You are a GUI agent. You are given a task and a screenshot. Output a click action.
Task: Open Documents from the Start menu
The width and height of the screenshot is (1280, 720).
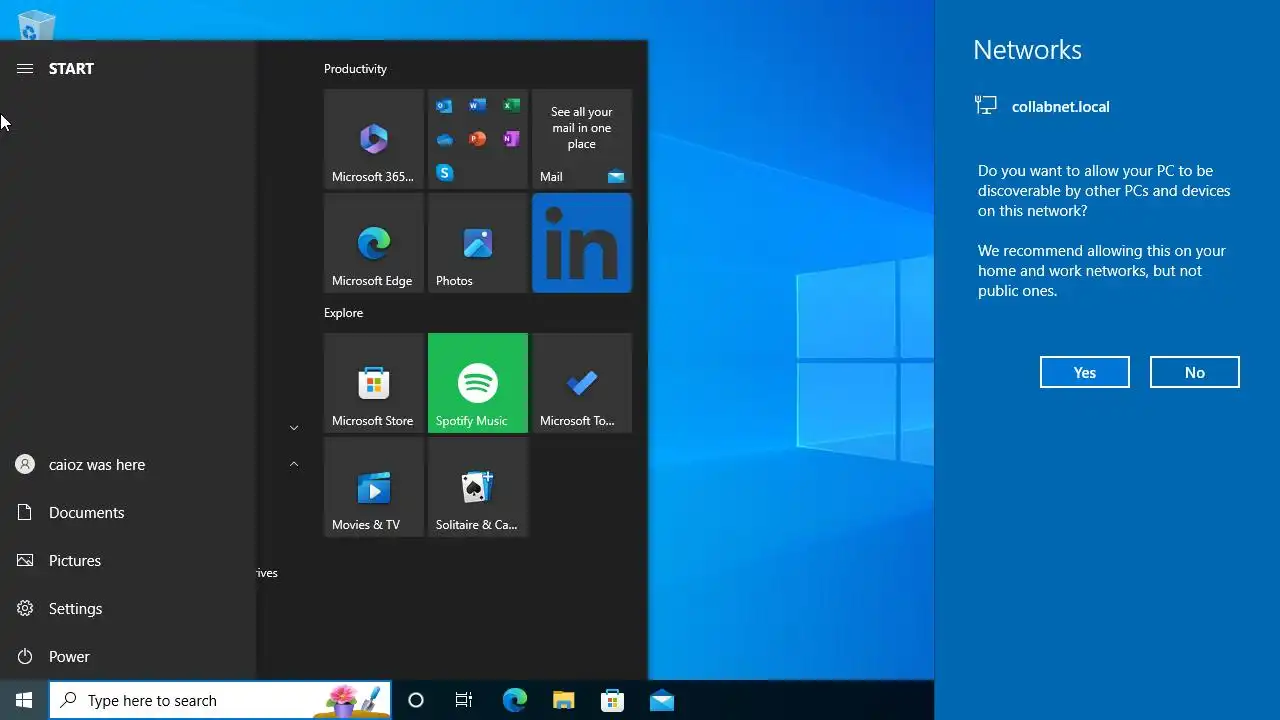coord(128,512)
